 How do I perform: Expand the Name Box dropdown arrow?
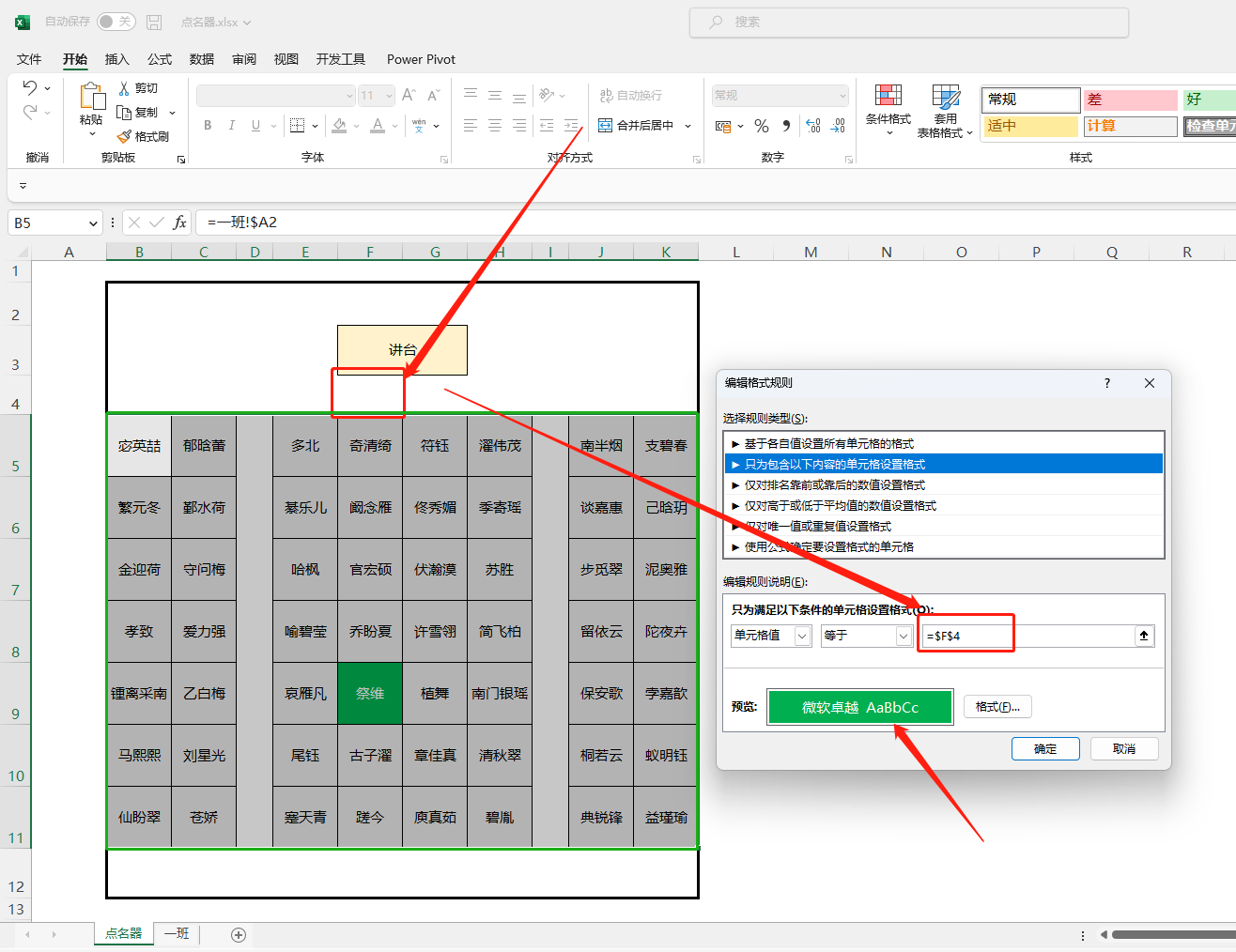coord(93,223)
